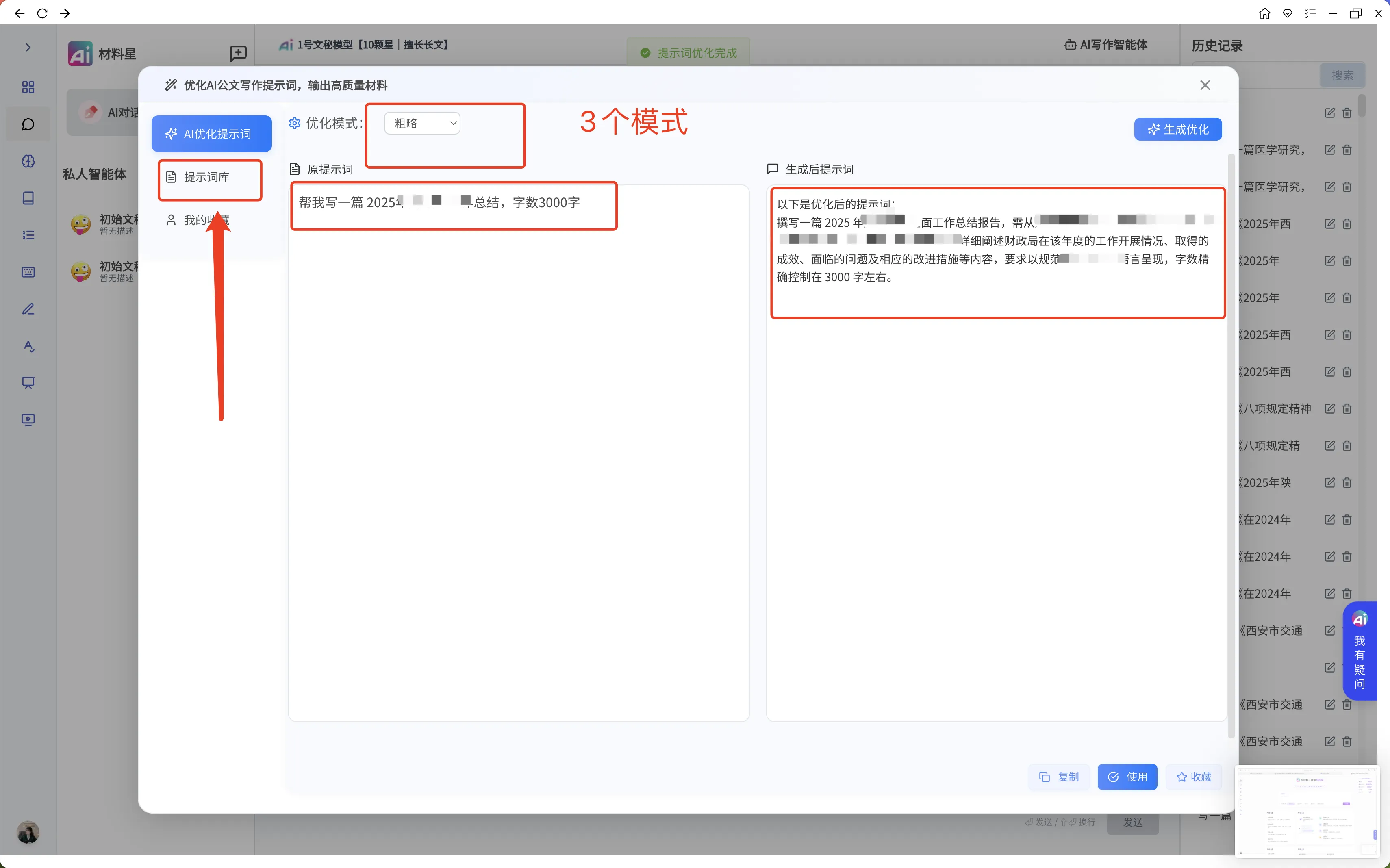The image size is (1390, 868).
Task: Delete the 2025年陕 history entry
Action: (1347, 483)
